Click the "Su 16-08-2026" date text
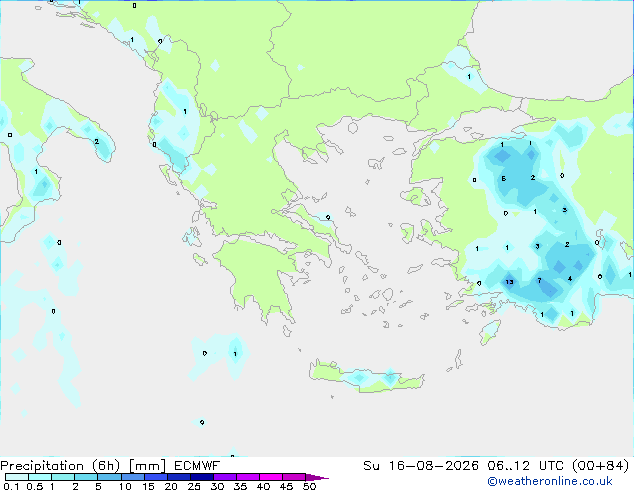 pos(421,465)
